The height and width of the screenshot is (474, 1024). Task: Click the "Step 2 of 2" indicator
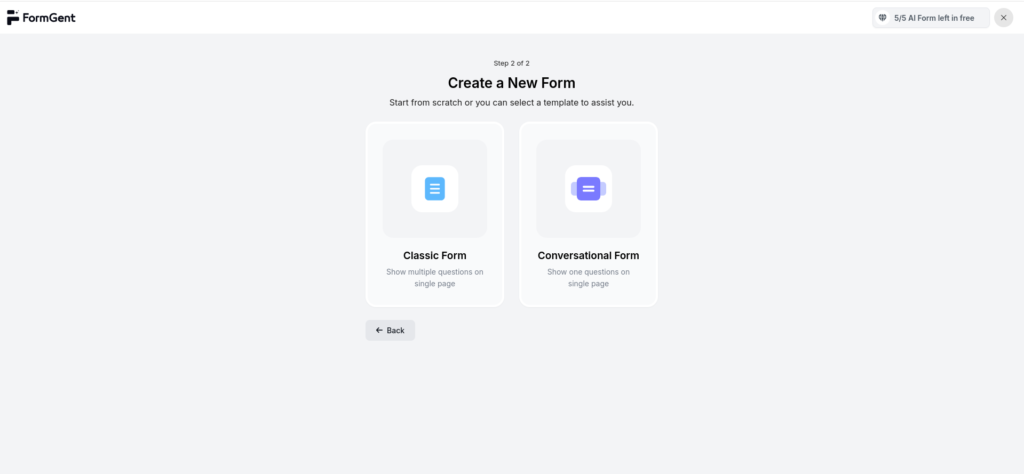[x=511, y=63]
